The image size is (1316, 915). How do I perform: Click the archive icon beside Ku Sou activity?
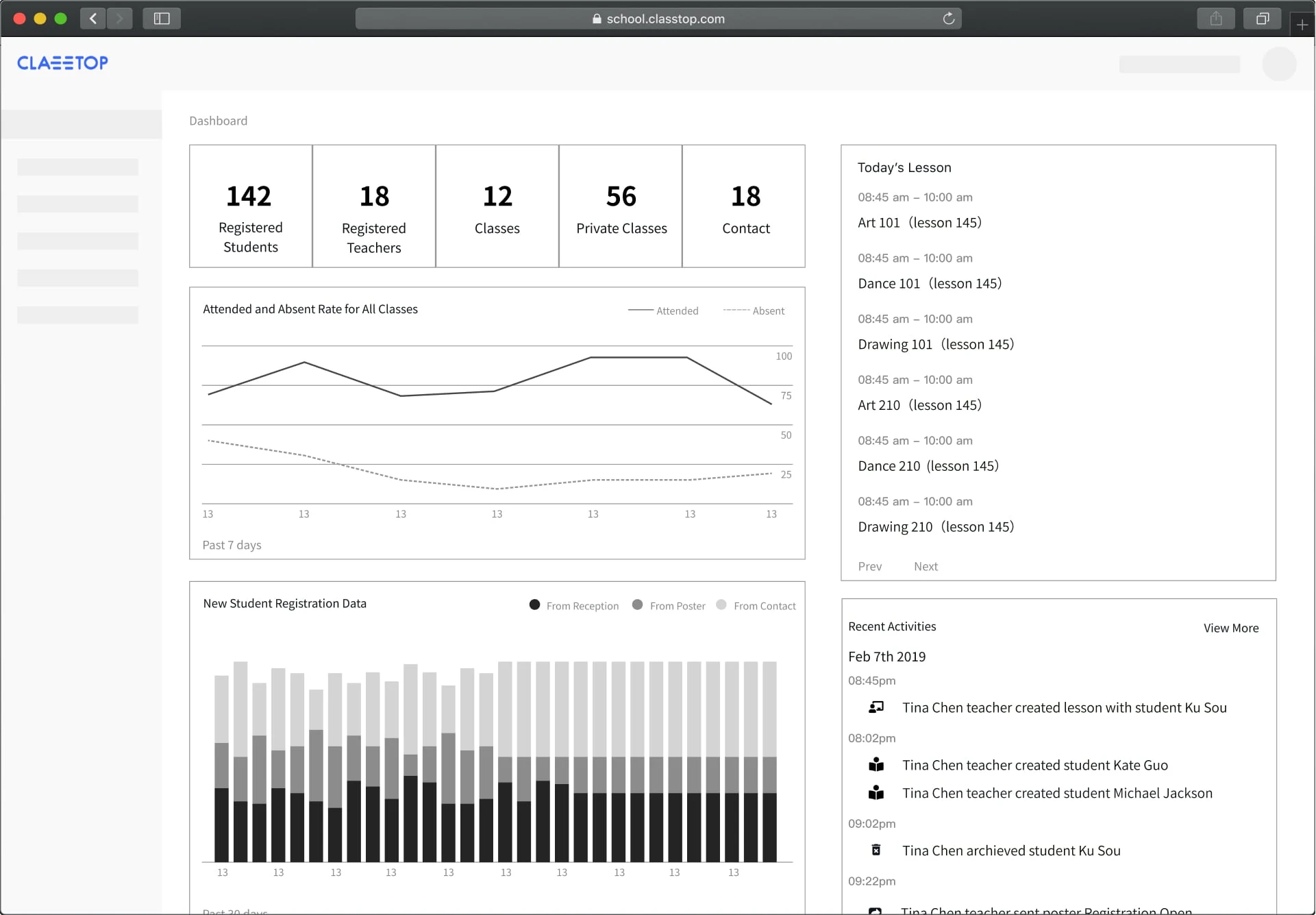[876, 850]
